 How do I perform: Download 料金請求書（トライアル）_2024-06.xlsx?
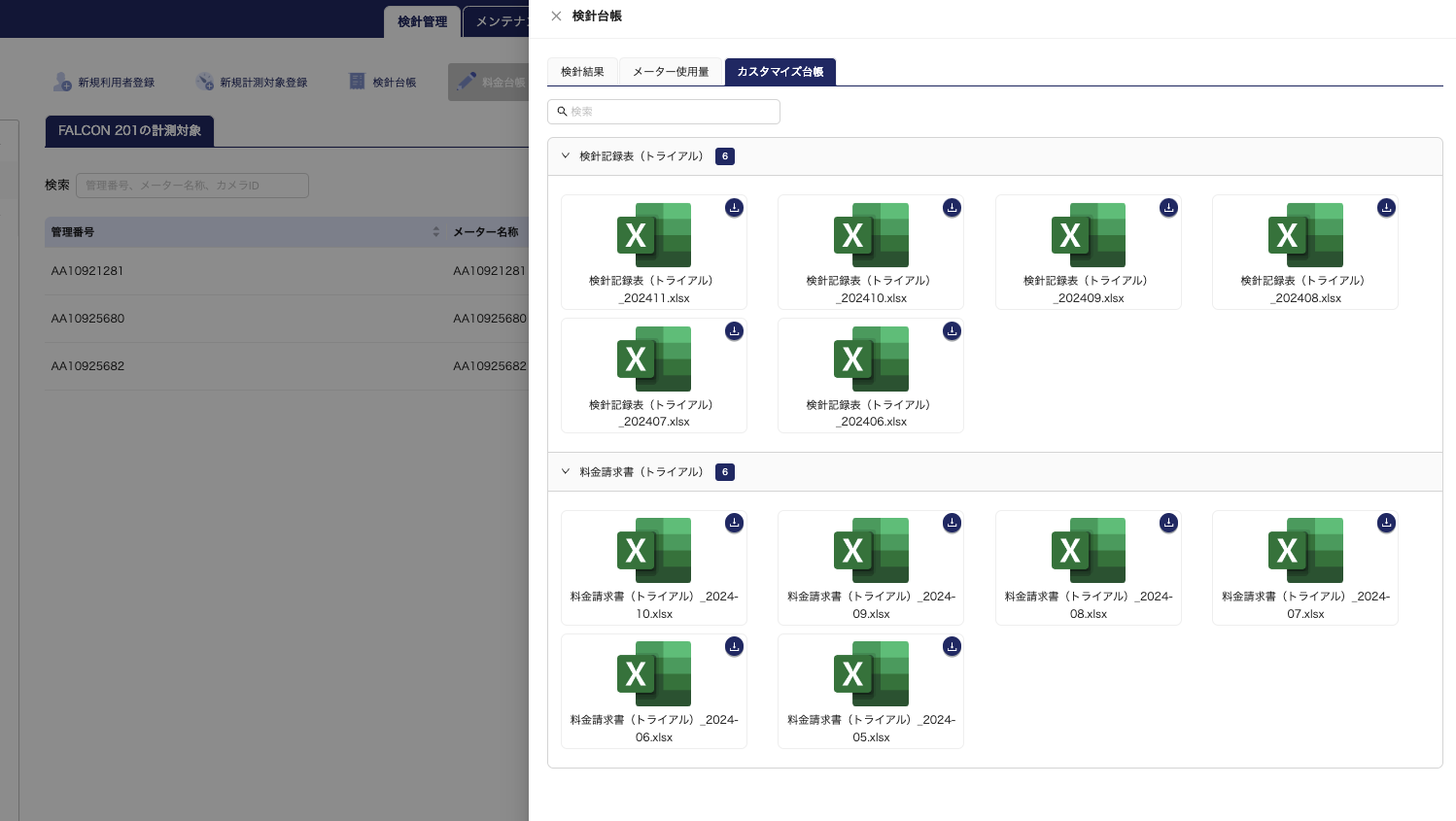click(735, 647)
